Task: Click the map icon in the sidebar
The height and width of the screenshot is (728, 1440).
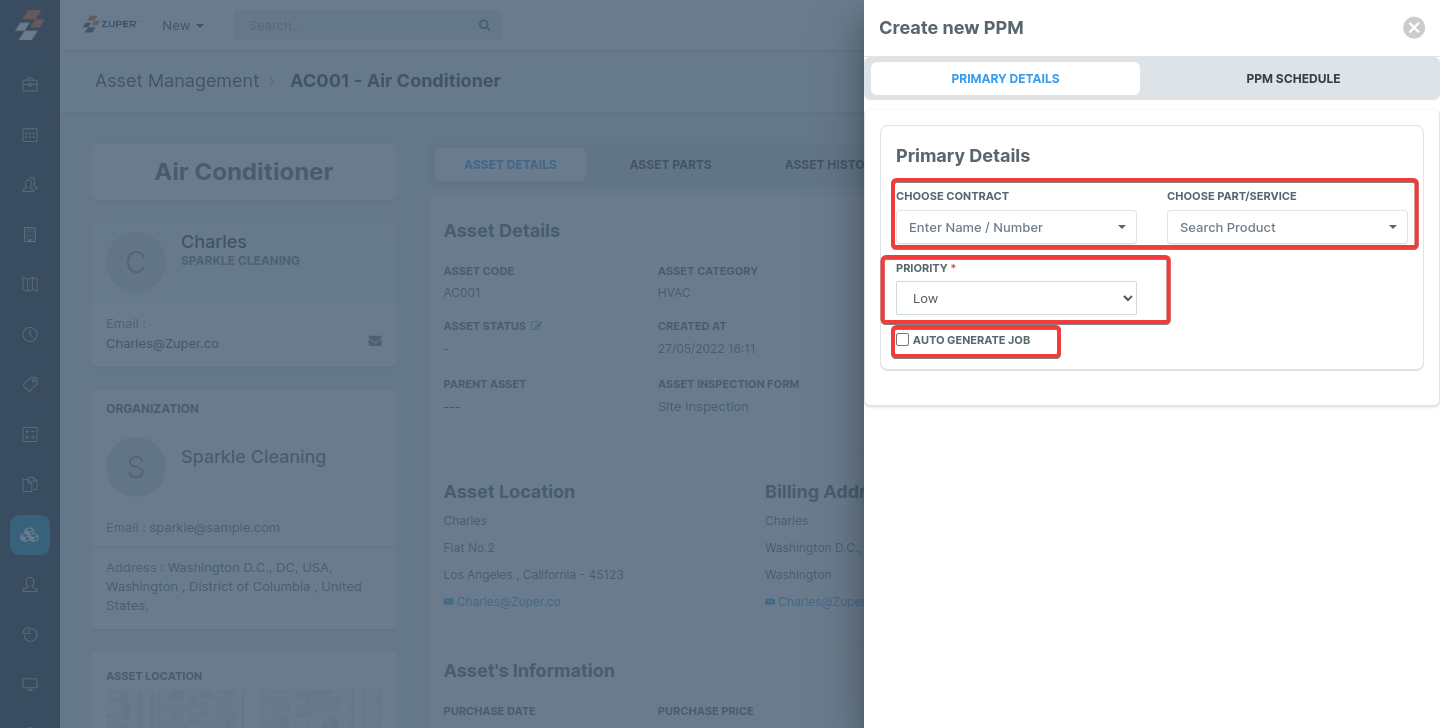Action: click(30, 285)
